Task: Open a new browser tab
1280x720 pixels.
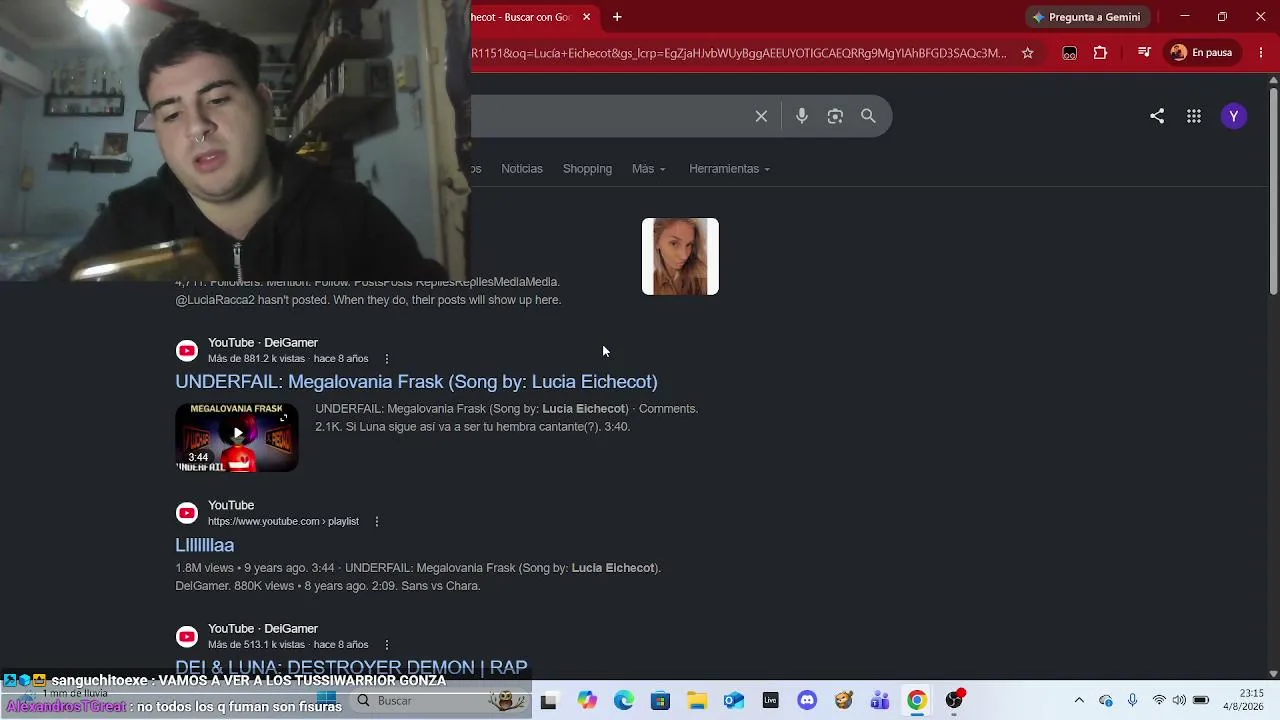Action: [x=617, y=17]
